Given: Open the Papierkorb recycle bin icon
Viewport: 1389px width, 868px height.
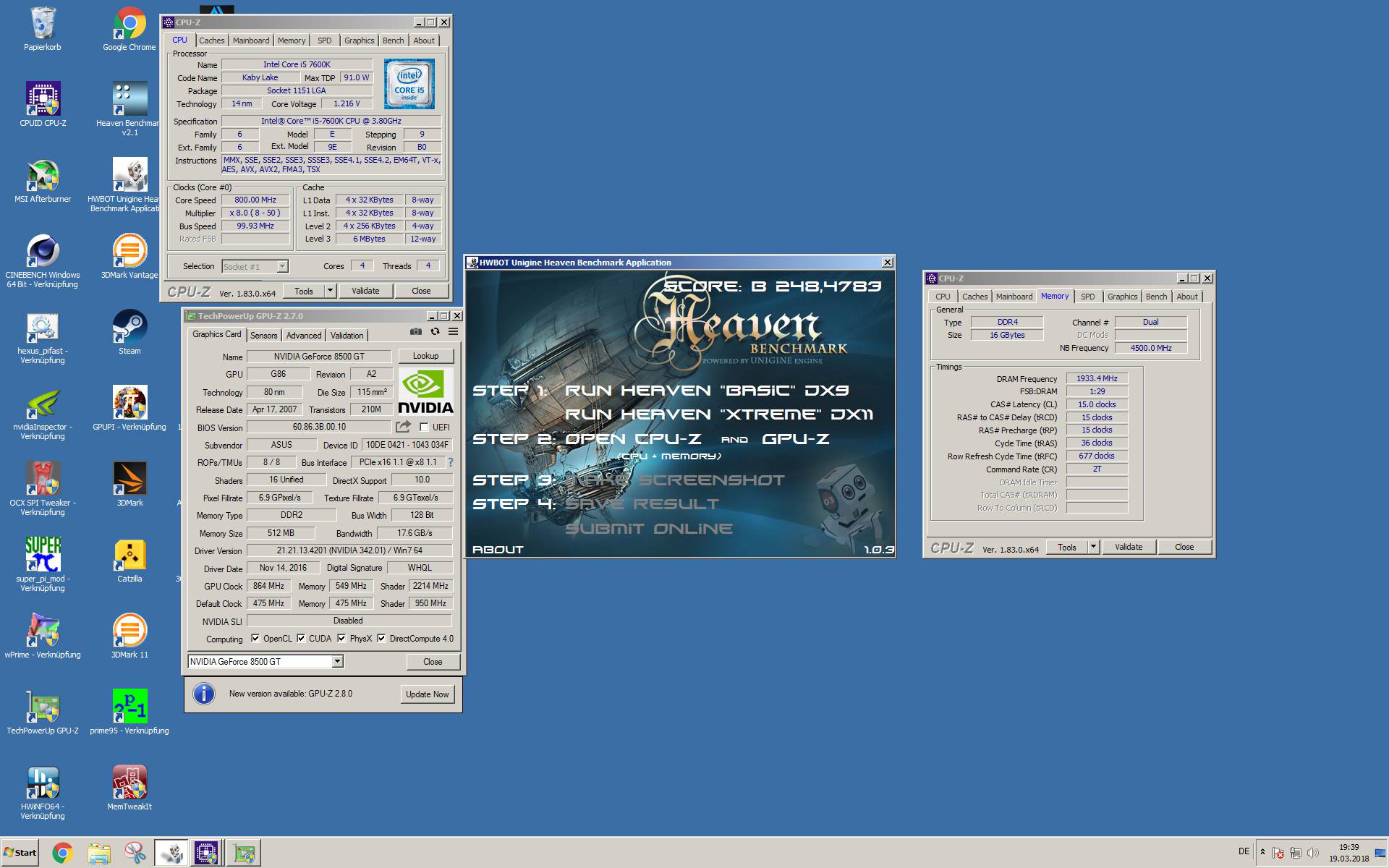Looking at the screenshot, I should (42, 24).
